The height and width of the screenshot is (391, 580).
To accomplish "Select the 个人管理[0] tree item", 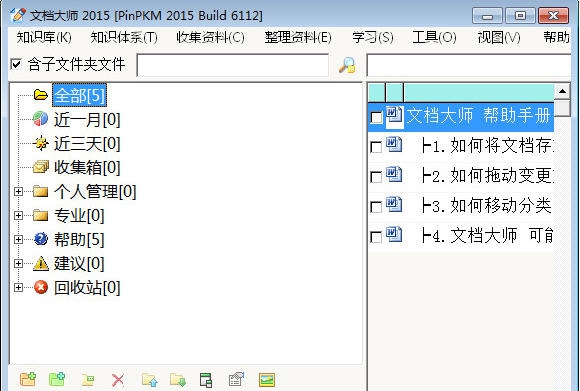I will (x=95, y=192).
